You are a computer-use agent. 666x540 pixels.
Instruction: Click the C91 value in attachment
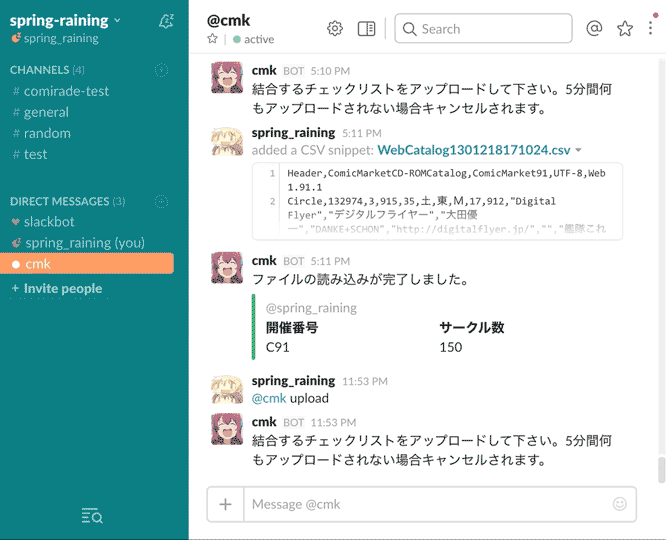(277, 347)
